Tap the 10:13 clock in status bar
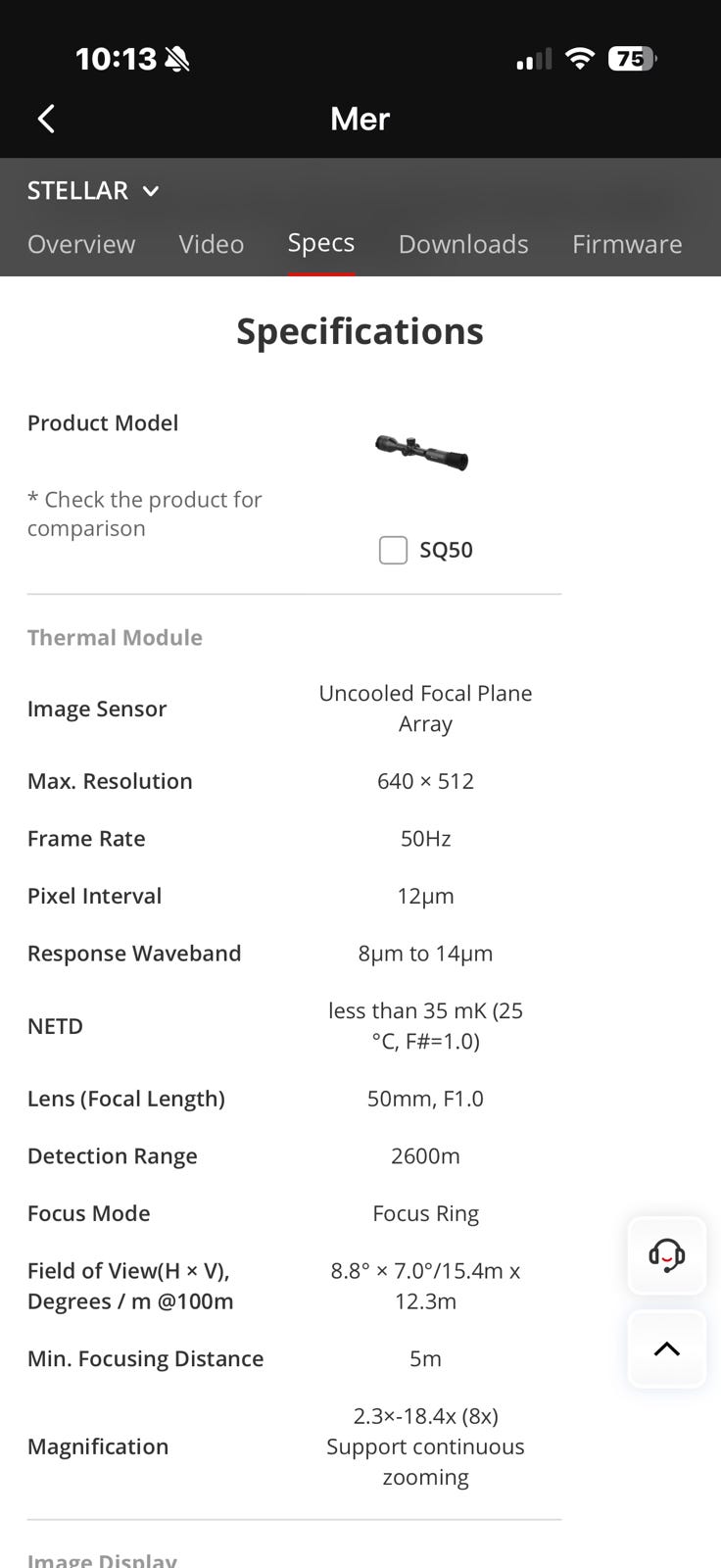The image size is (721, 1568). click(116, 59)
